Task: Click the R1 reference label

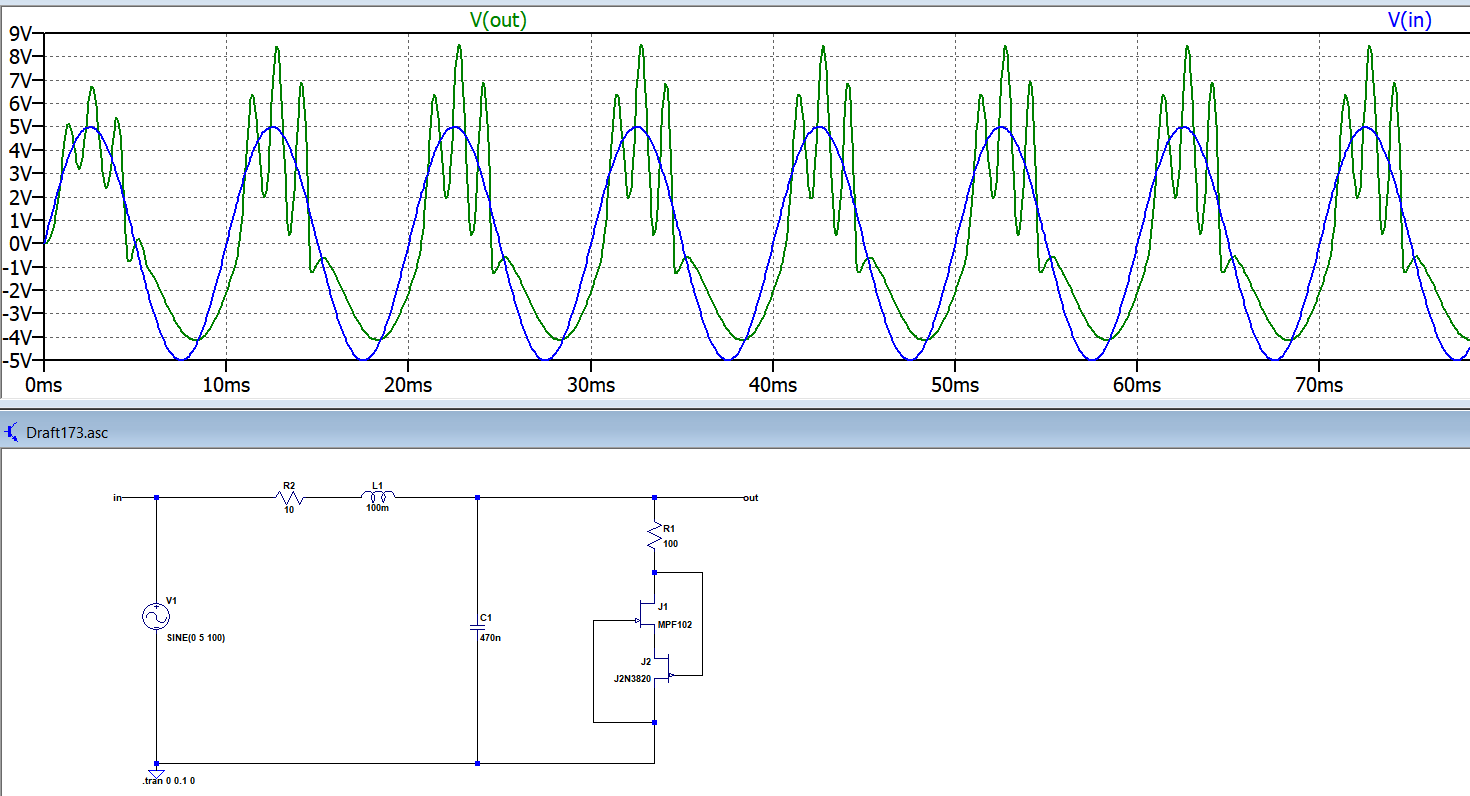Action: click(x=669, y=528)
